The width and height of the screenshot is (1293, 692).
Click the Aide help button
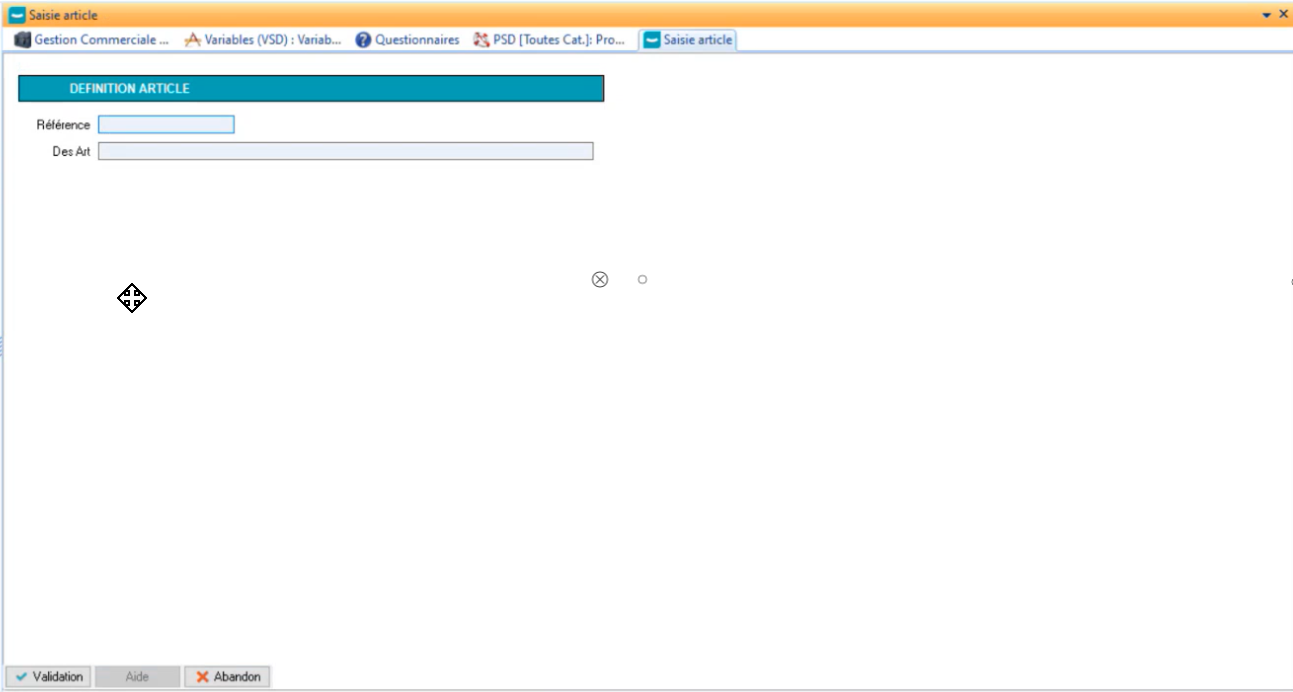pos(137,677)
